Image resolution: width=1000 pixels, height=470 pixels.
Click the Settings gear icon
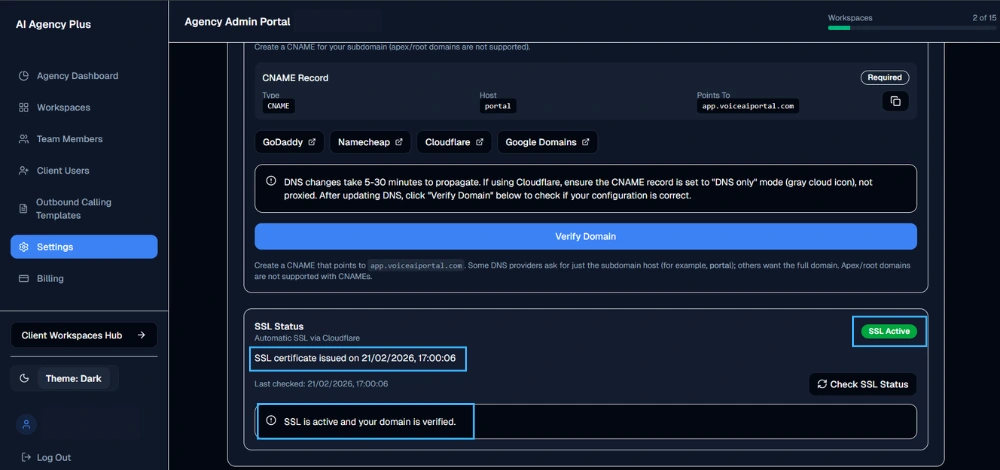click(24, 247)
